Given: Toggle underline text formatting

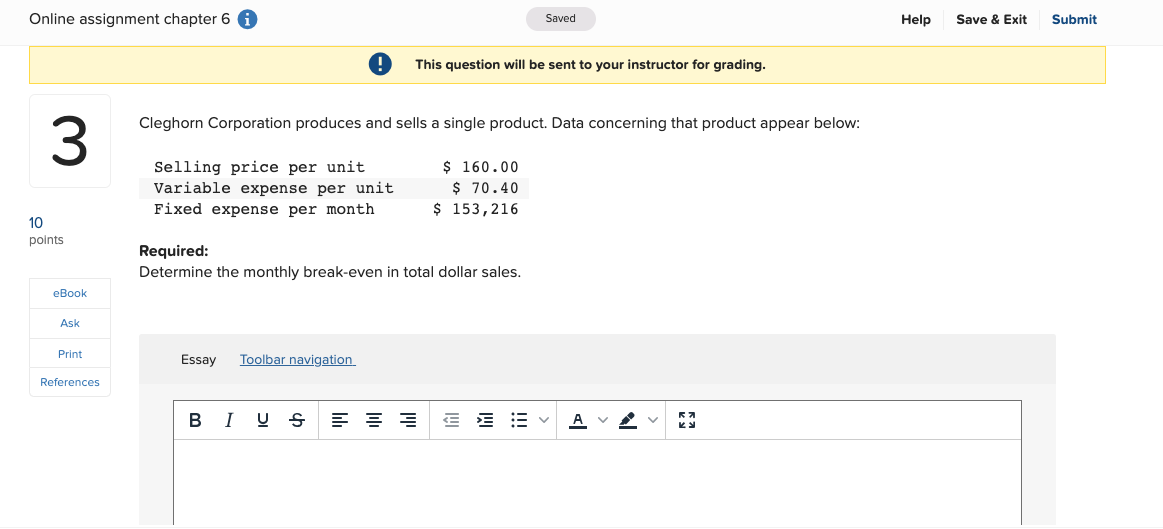Looking at the screenshot, I should (x=263, y=421).
